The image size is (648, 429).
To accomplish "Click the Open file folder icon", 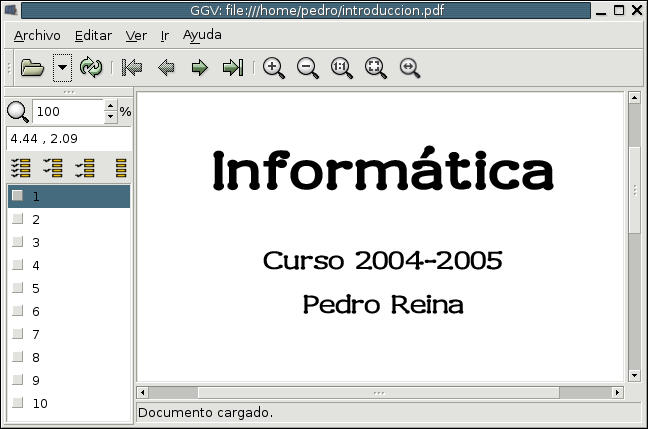I will tap(32, 68).
